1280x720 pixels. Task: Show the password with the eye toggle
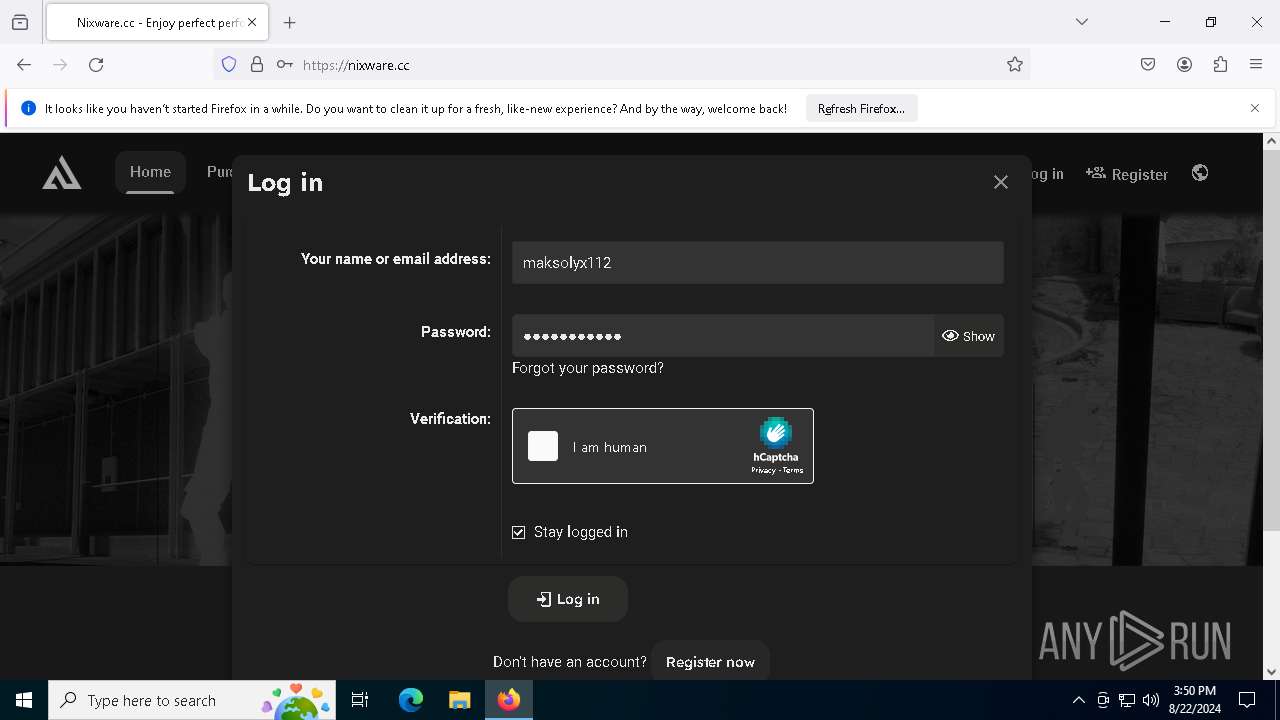pos(969,336)
